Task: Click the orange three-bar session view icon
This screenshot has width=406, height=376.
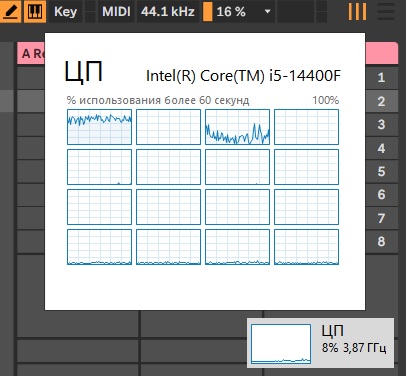Action: click(357, 12)
